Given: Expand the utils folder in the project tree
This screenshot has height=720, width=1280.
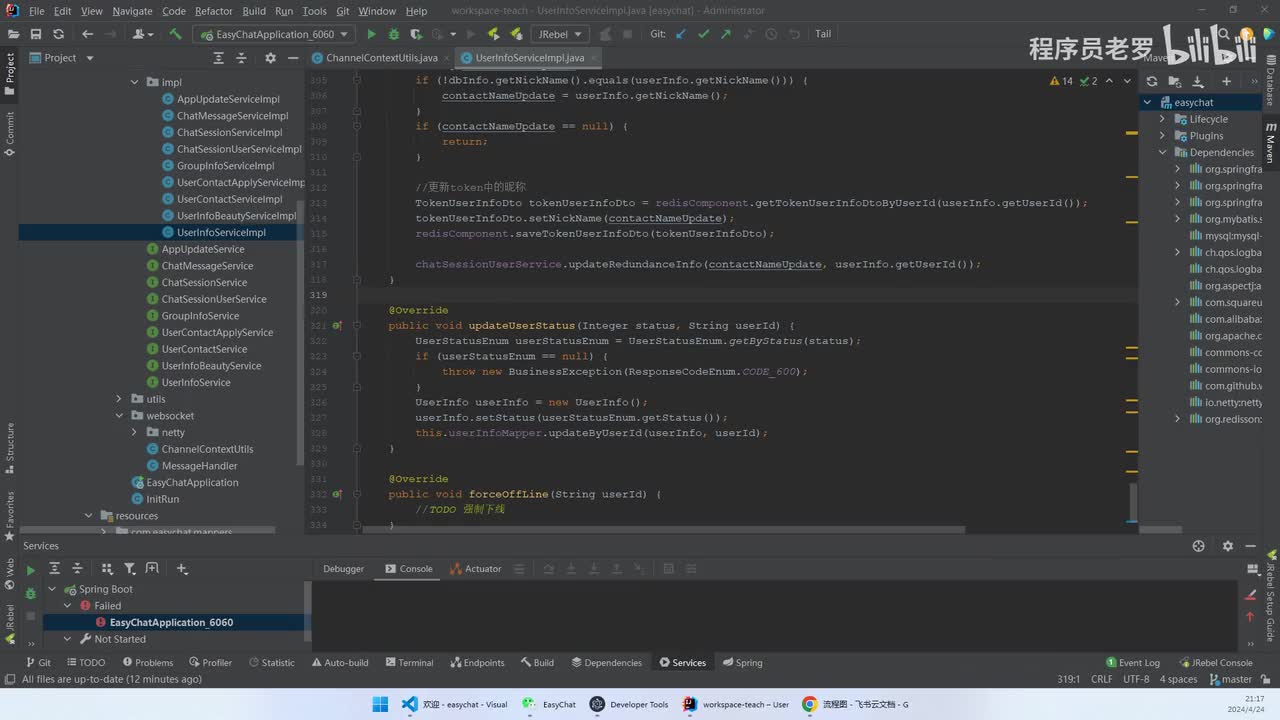Looking at the screenshot, I should 119,399.
